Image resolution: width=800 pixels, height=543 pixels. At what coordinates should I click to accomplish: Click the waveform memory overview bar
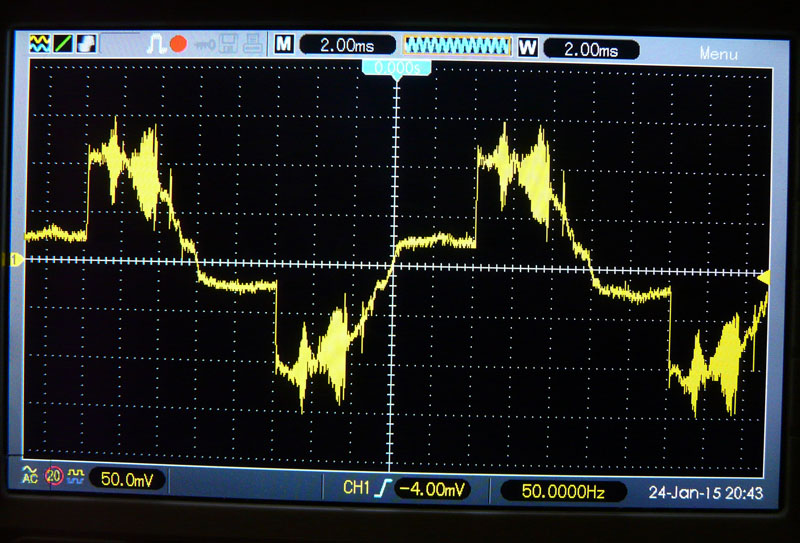tap(457, 46)
